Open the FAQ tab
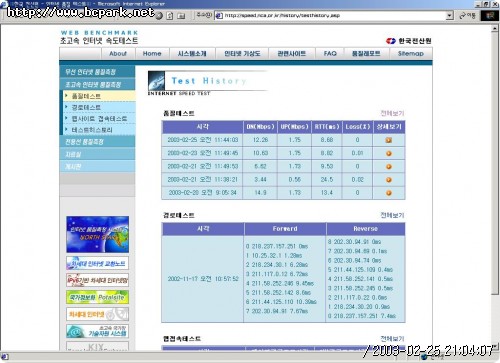Image resolution: width=500 pixels, height=363 pixels. click(x=330, y=54)
